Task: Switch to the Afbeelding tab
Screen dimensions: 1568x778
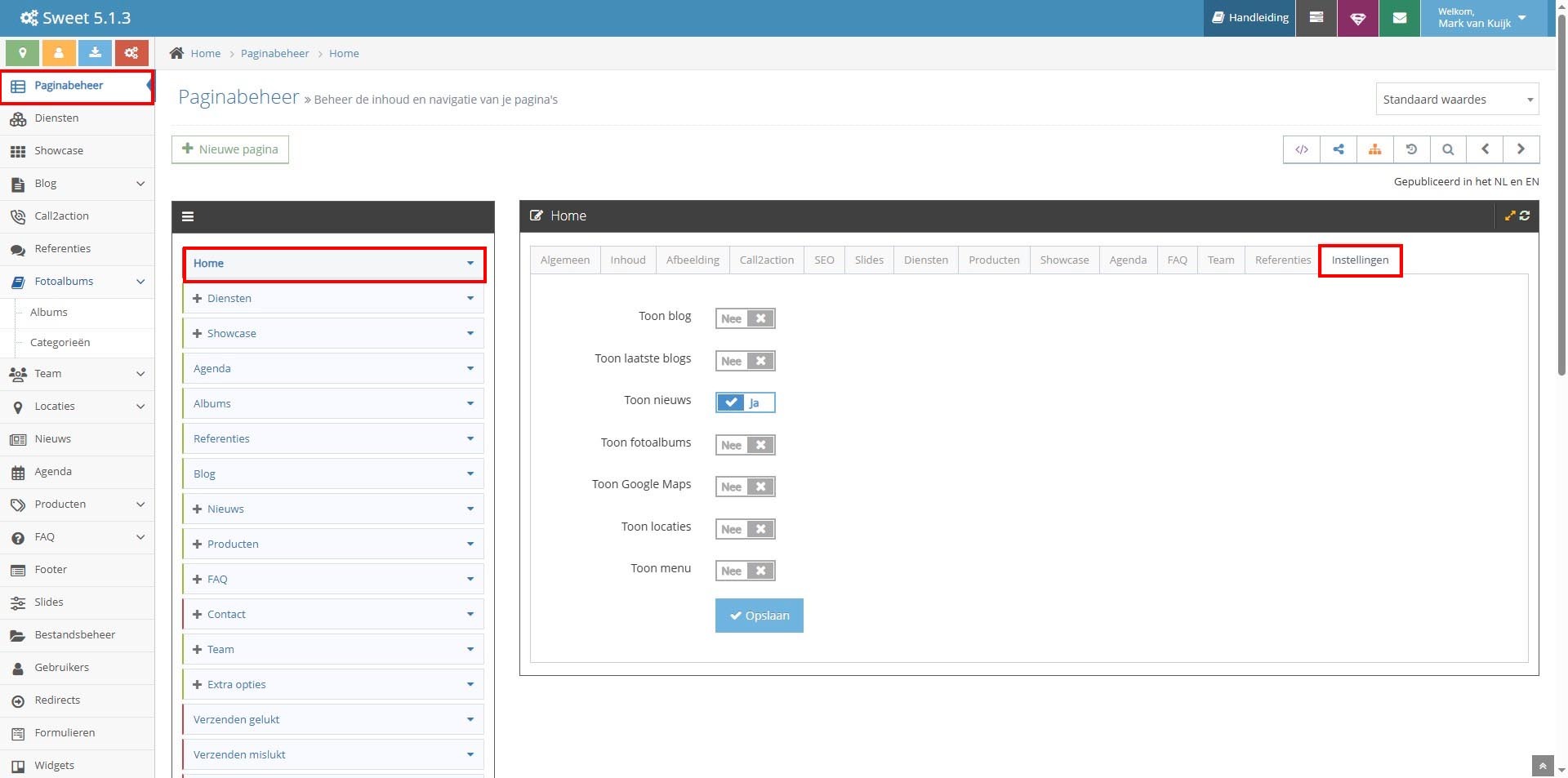Action: (693, 260)
